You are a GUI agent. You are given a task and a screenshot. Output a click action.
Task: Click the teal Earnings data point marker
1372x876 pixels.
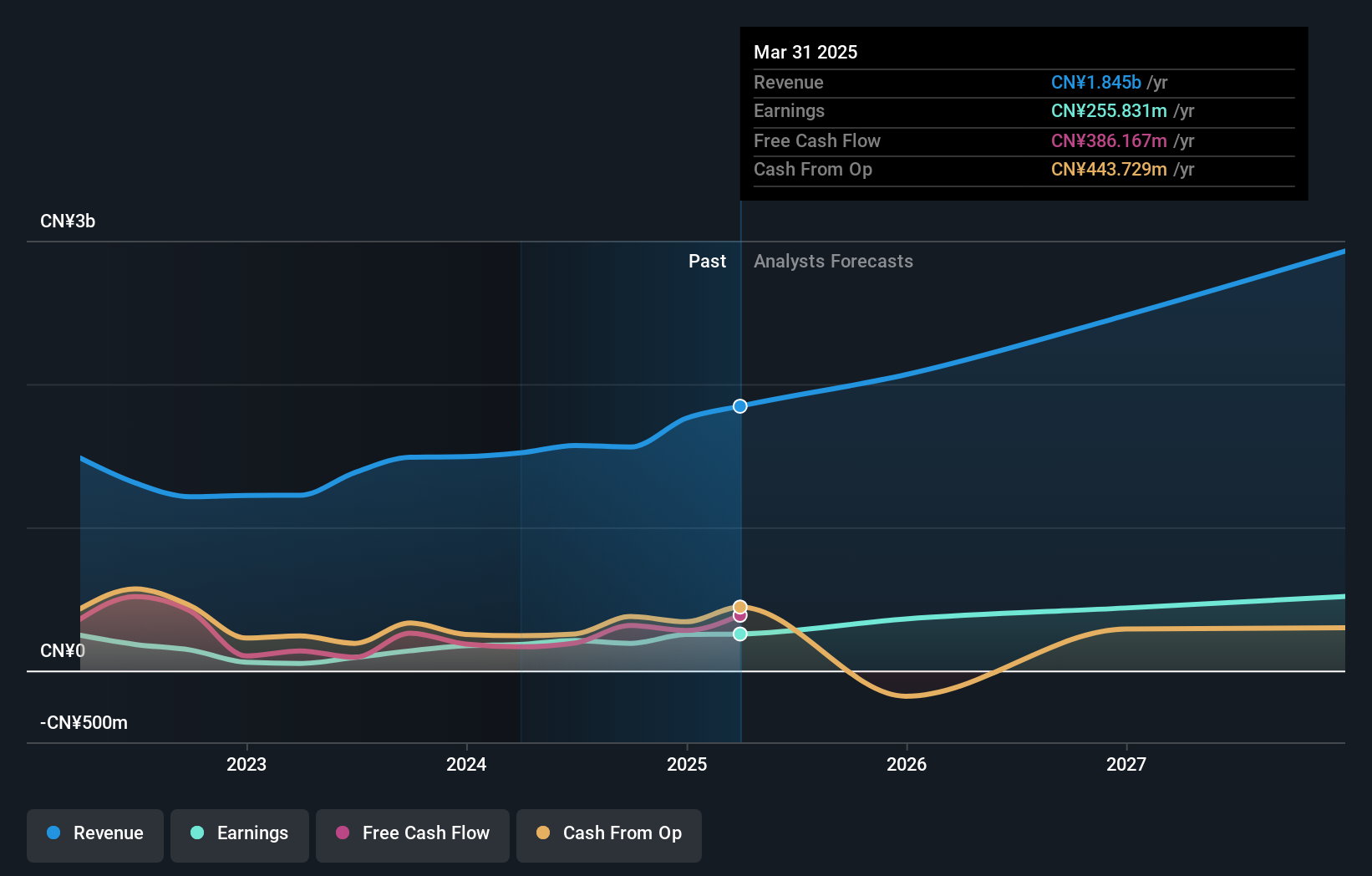coord(740,634)
